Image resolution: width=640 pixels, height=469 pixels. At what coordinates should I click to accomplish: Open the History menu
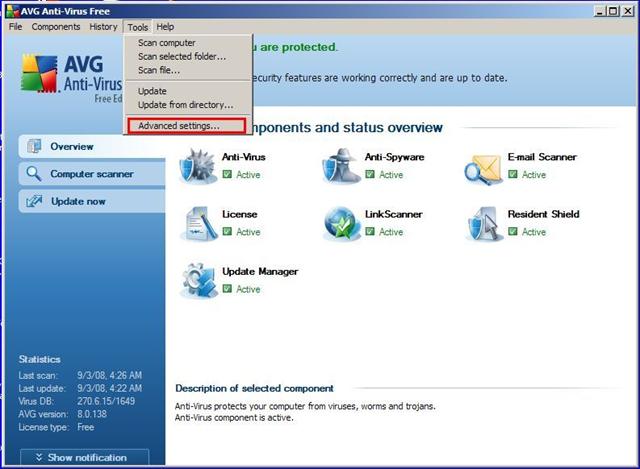(x=103, y=27)
